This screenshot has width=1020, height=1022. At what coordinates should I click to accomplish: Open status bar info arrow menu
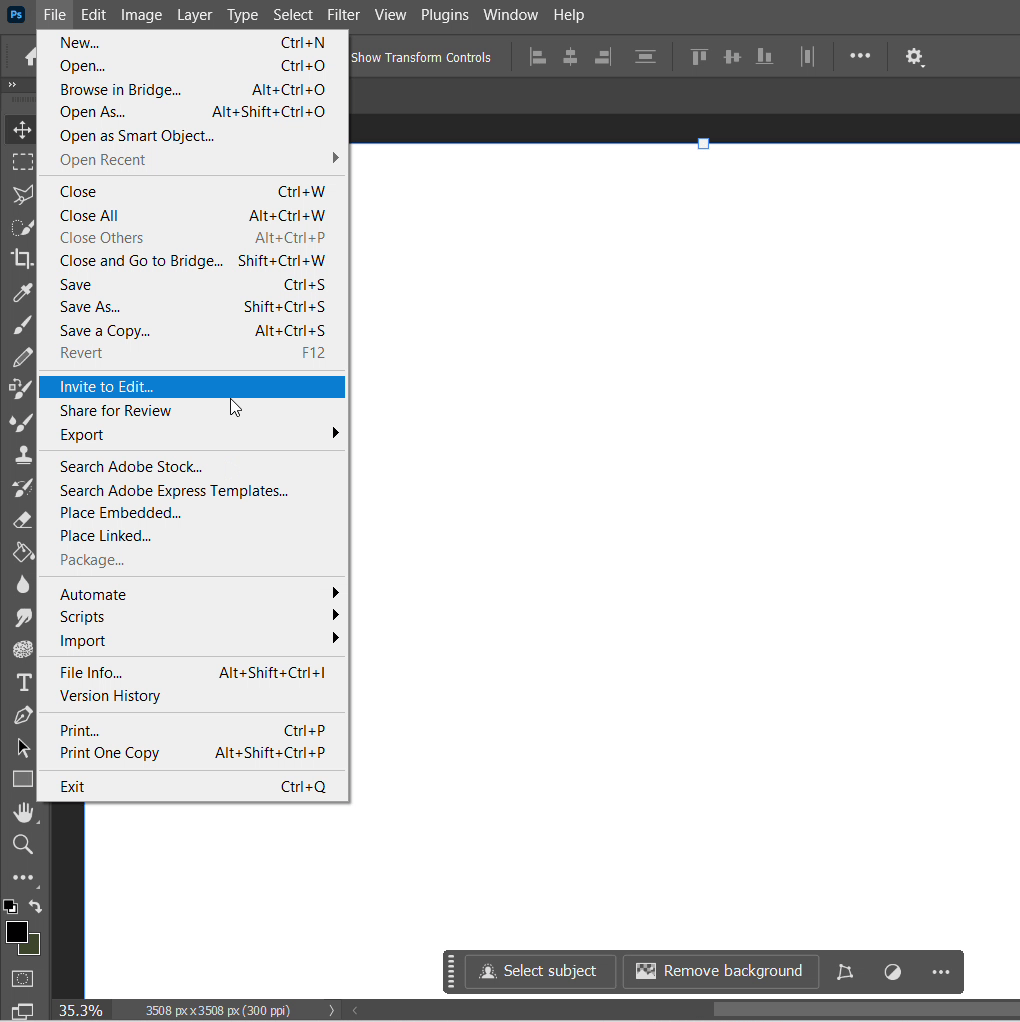(x=331, y=1010)
